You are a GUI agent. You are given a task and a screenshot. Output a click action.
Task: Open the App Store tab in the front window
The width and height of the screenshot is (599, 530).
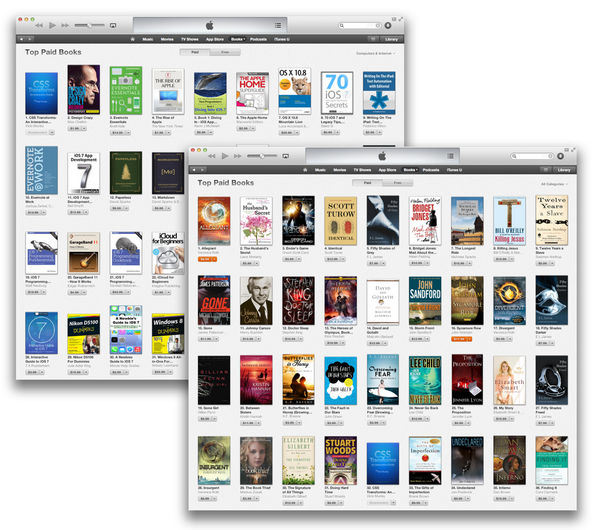(x=387, y=170)
